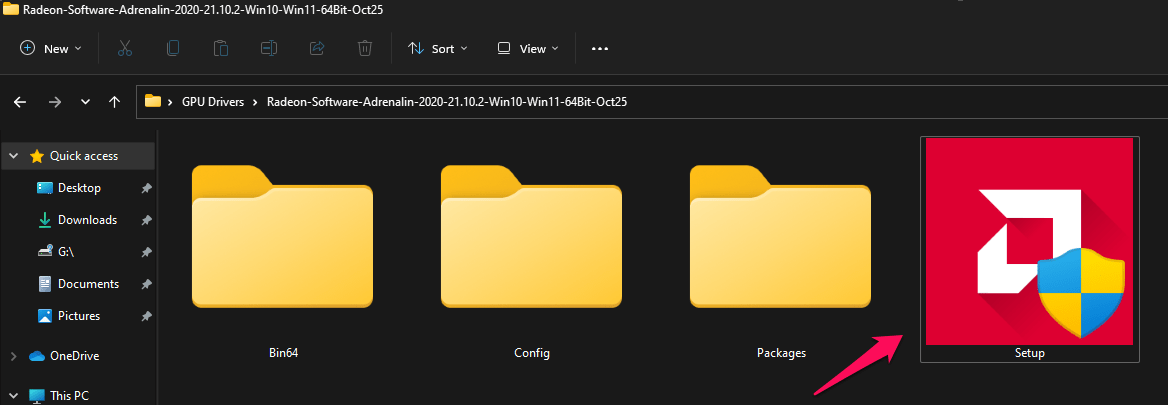Screen dimensions: 1168x405
Task: Click GPU Drivers in address breadcrumb
Action: point(213,102)
